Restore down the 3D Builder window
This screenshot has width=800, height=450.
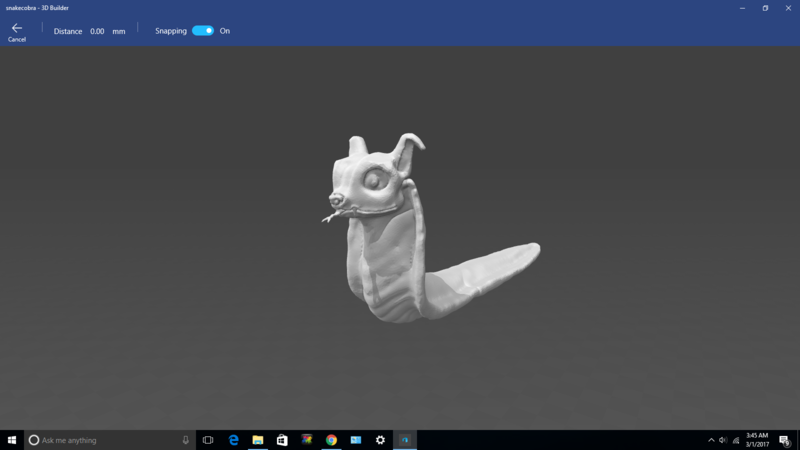point(765,8)
